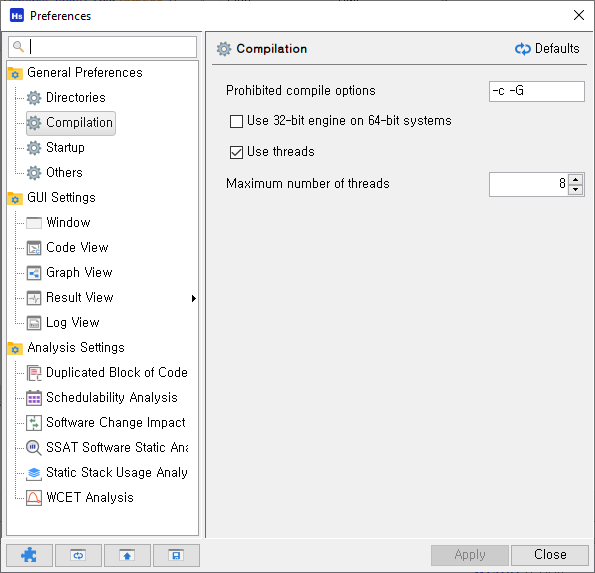Click the reset arrows icon button at bottom
The image size is (595, 573).
tap(78, 555)
